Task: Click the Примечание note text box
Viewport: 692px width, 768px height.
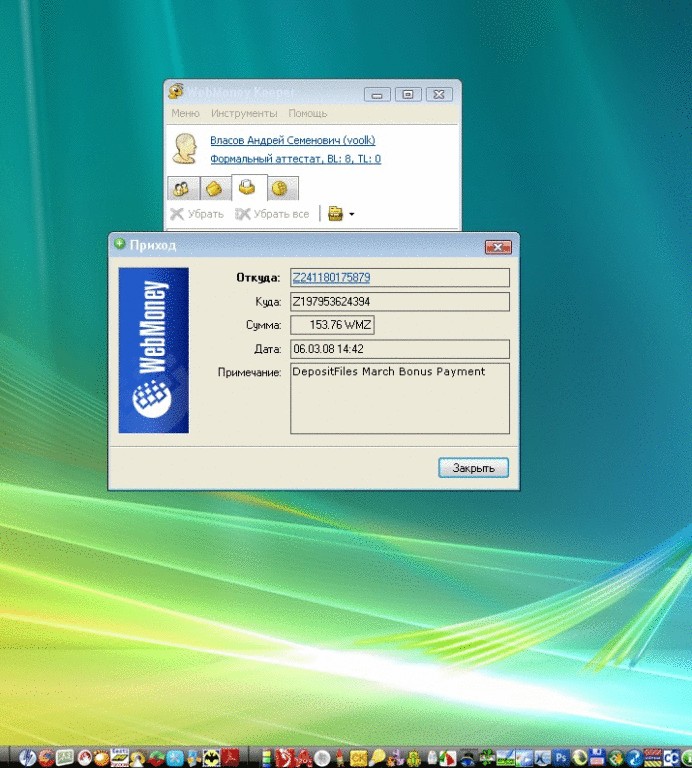Action: point(400,399)
